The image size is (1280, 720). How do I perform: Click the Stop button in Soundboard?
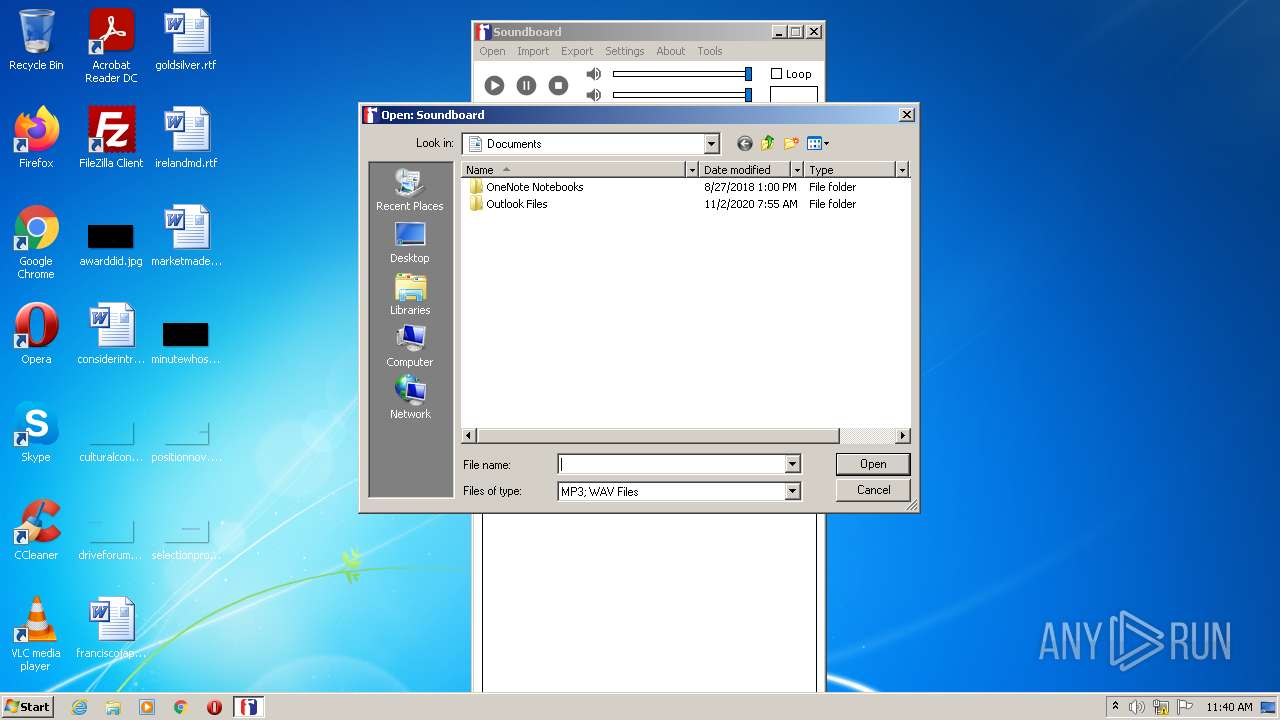(x=558, y=86)
